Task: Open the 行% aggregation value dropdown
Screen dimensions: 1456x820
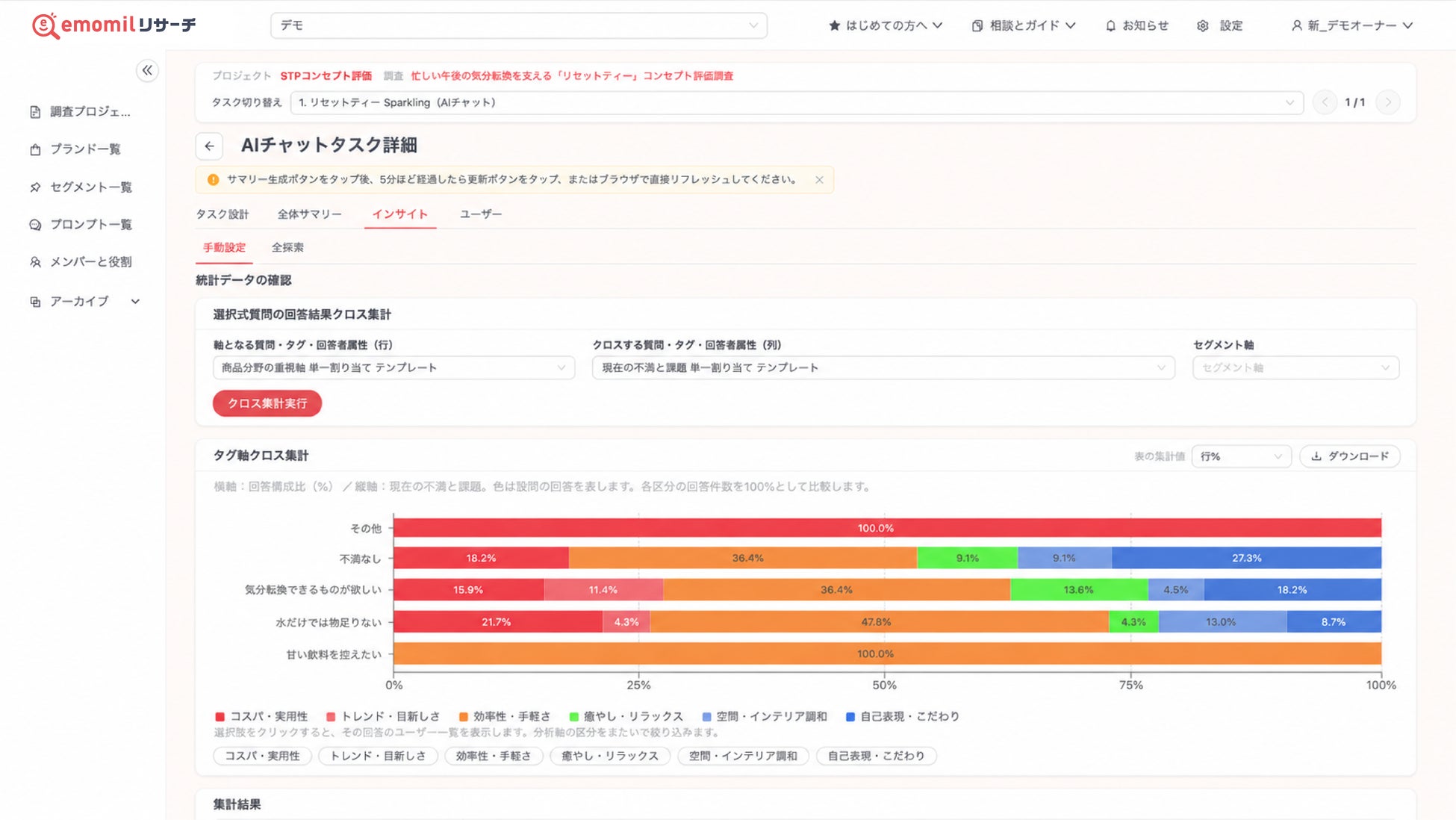Action: tap(1241, 456)
